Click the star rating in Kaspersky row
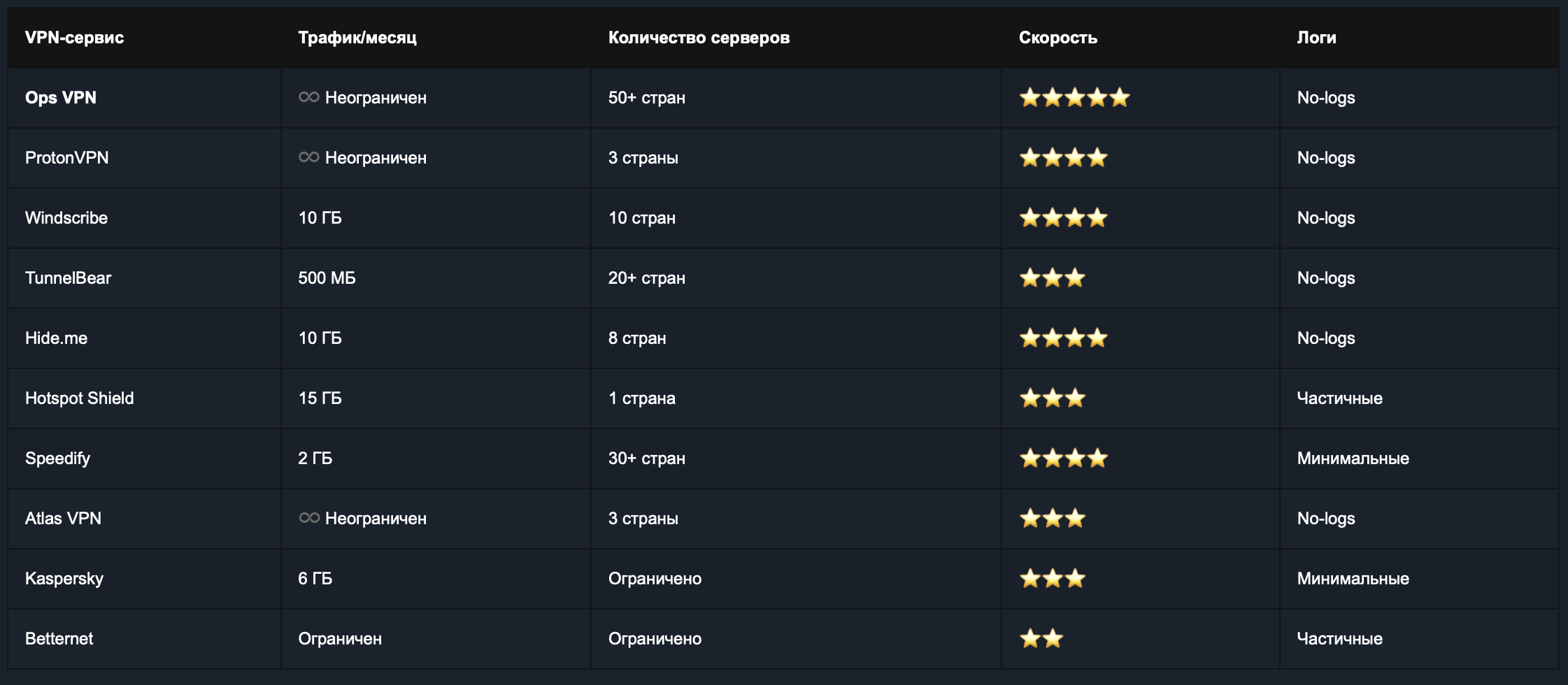Screen dimensions: 1568x685 click(x=1052, y=579)
